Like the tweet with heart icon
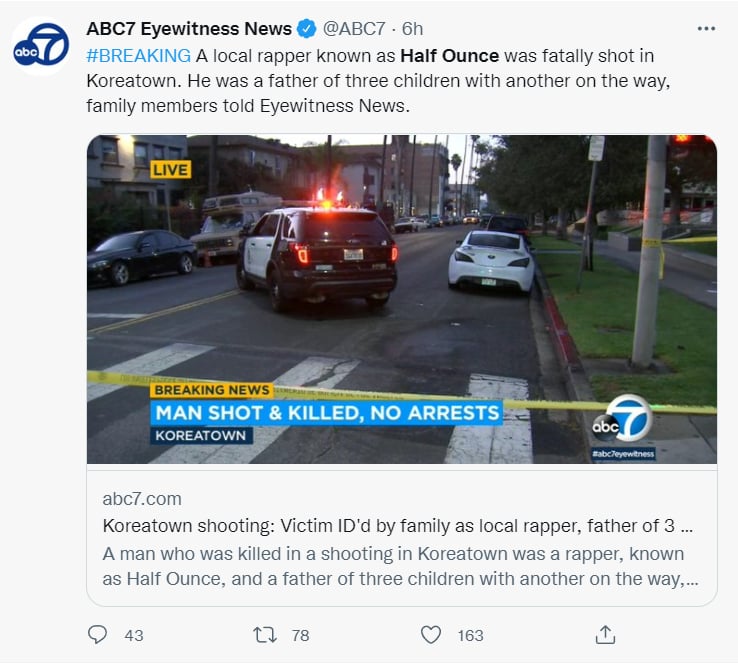Viewport: 738px width, 666px height. (431, 635)
